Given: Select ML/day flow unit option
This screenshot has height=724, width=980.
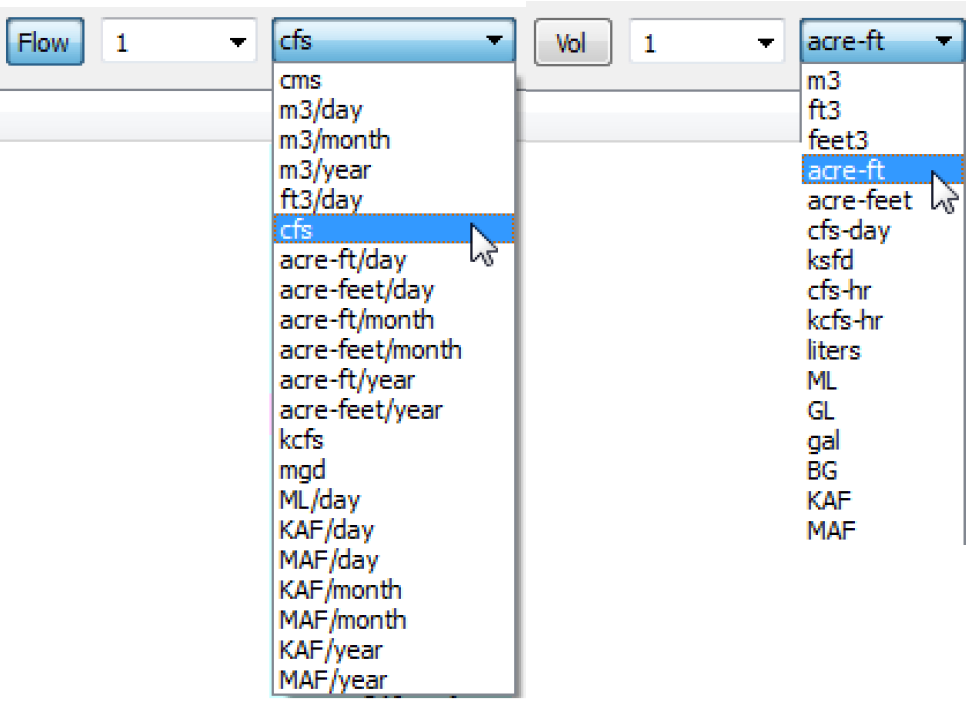Looking at the screenshot, I should click(x=319, y=500).
